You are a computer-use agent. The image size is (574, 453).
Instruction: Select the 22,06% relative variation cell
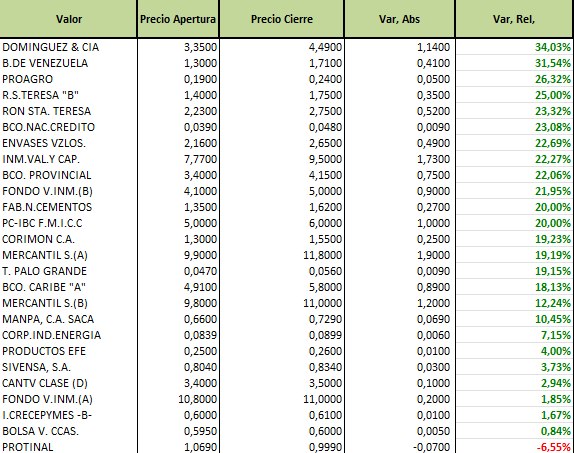tap(514, 175)
